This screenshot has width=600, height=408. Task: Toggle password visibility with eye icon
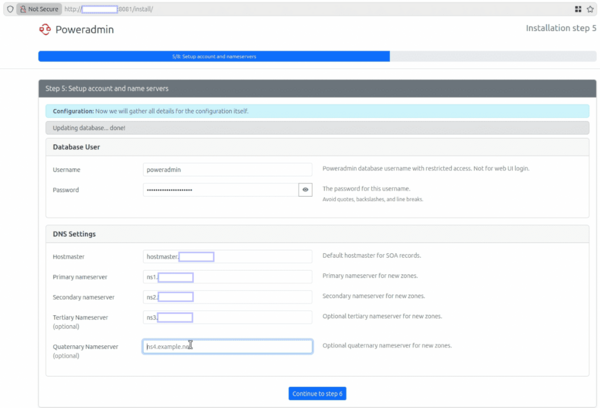tap(305, 189)
